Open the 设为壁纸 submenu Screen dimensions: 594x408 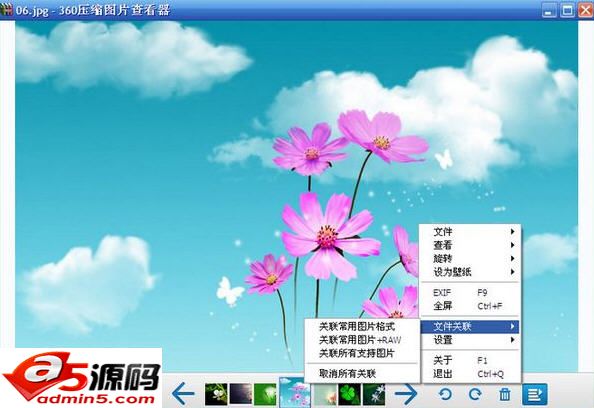(470, 272)
